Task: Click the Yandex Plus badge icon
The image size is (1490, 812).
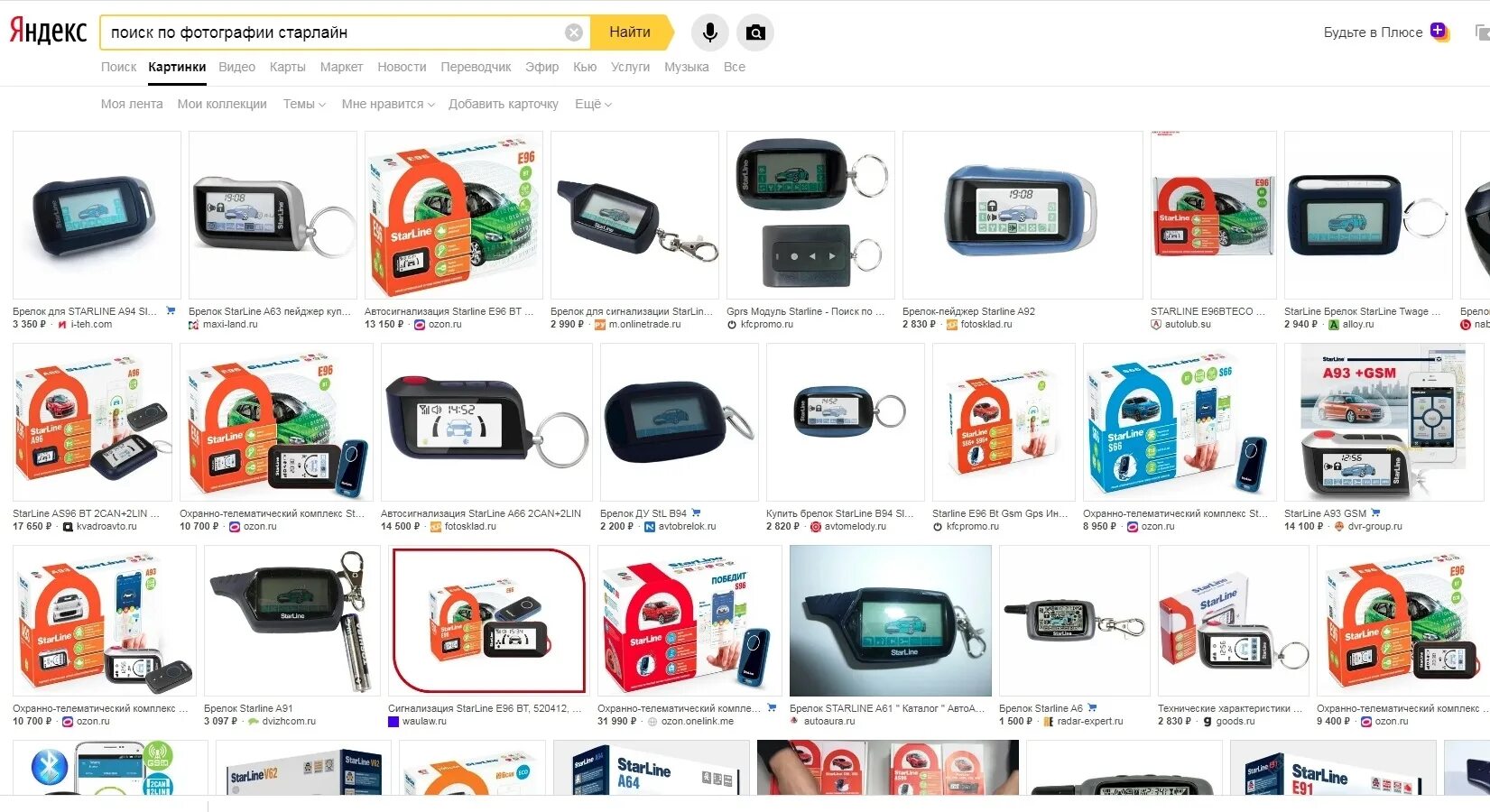Action: coord(1439,32)
